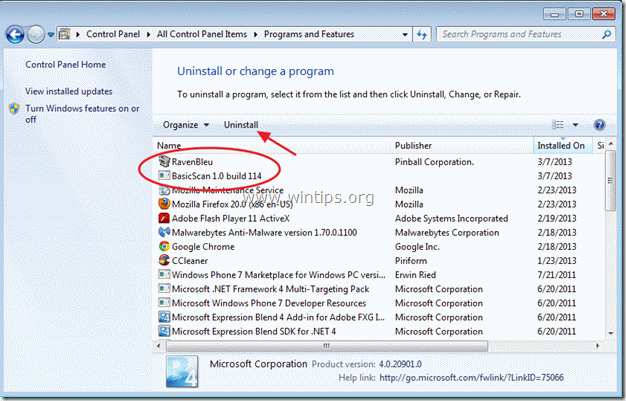This screenshot has height=401, width=626.
Task: Click the refresh button beside address bar
Action: coord(422,35)
